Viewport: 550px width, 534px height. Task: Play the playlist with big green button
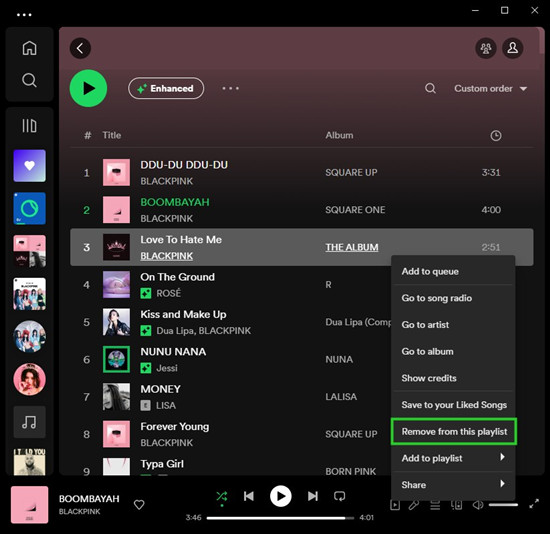pos(88,88)
